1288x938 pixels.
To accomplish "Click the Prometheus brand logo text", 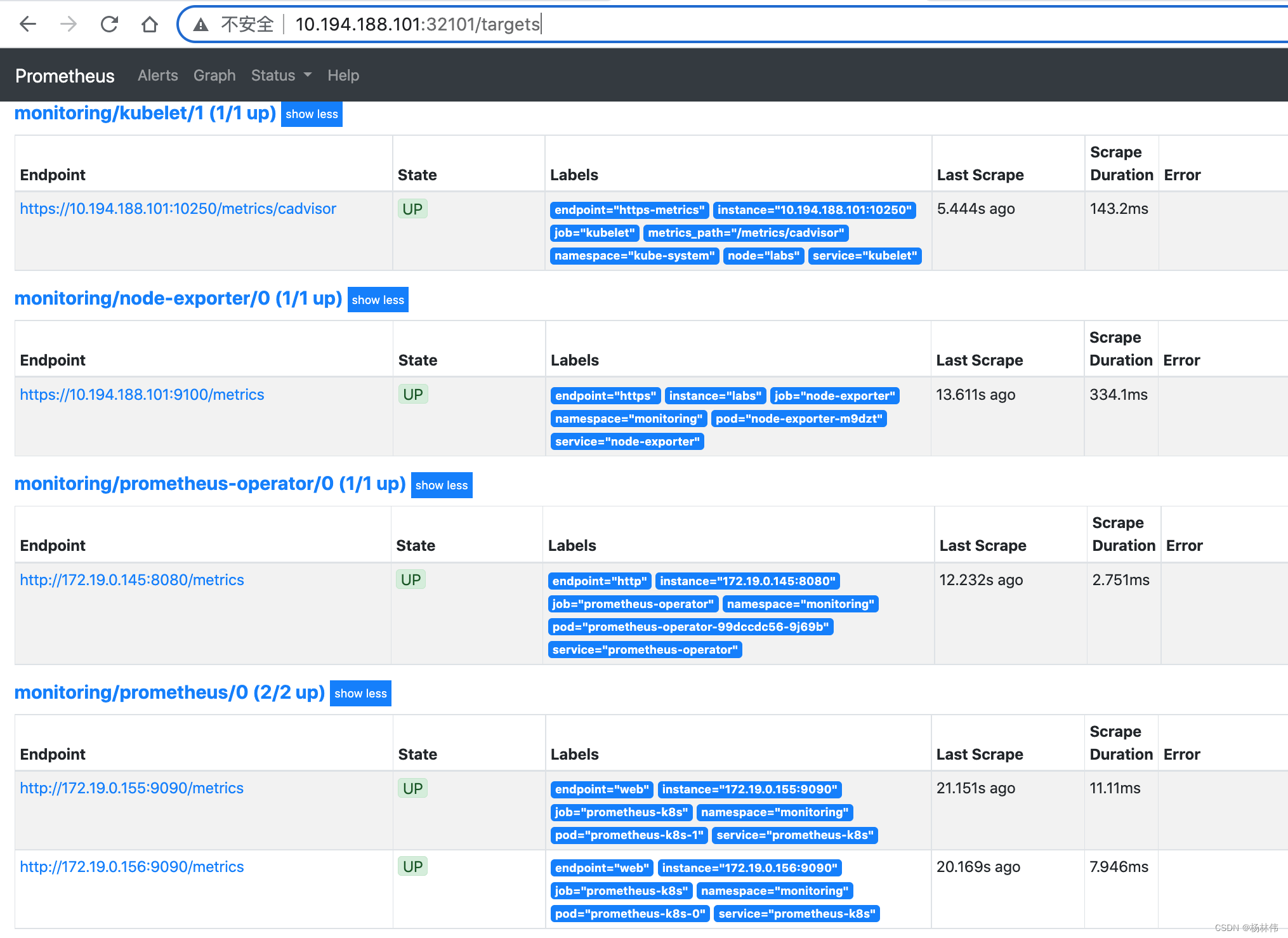I will tap(65, 76).
